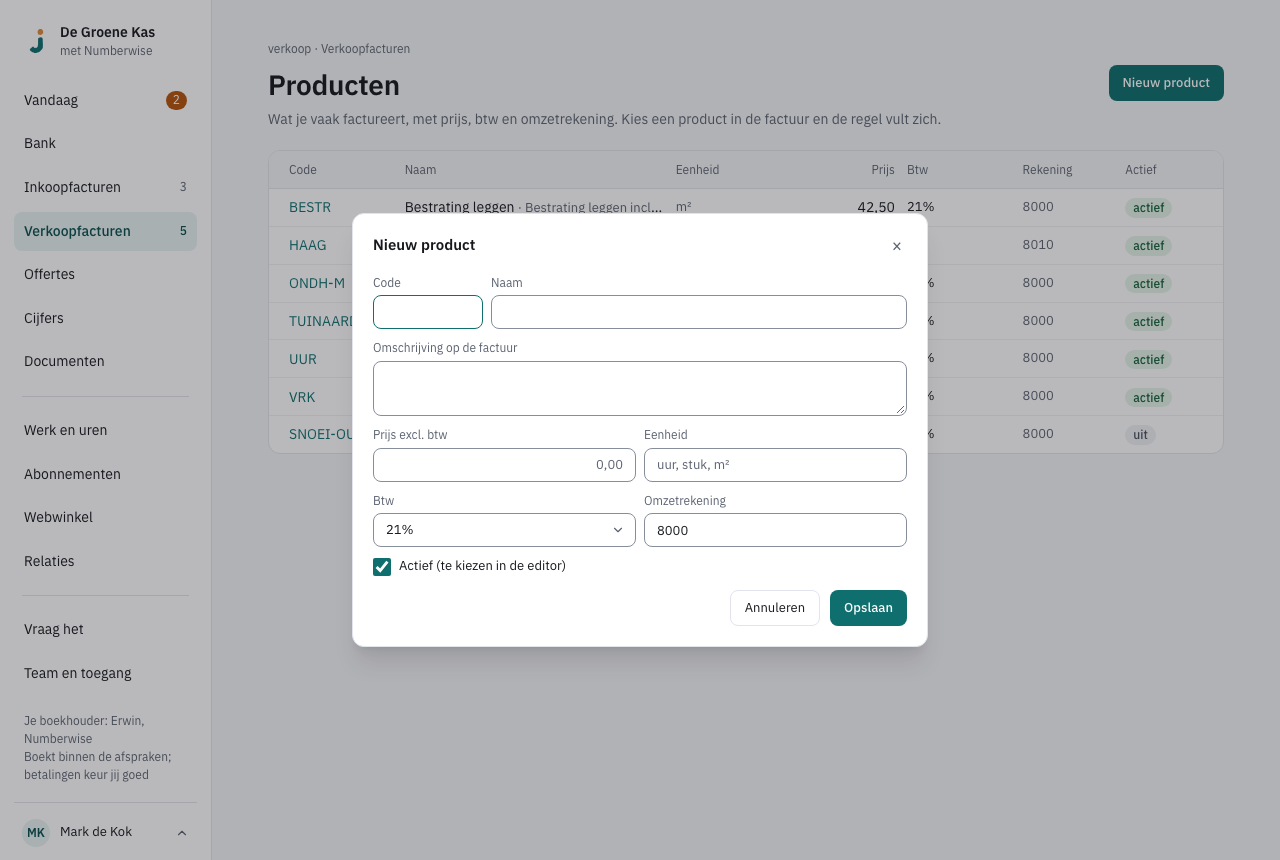Focus the Eenheid input field
Viewport: 1280px width, 860px height.
click(x=775, y=465)
